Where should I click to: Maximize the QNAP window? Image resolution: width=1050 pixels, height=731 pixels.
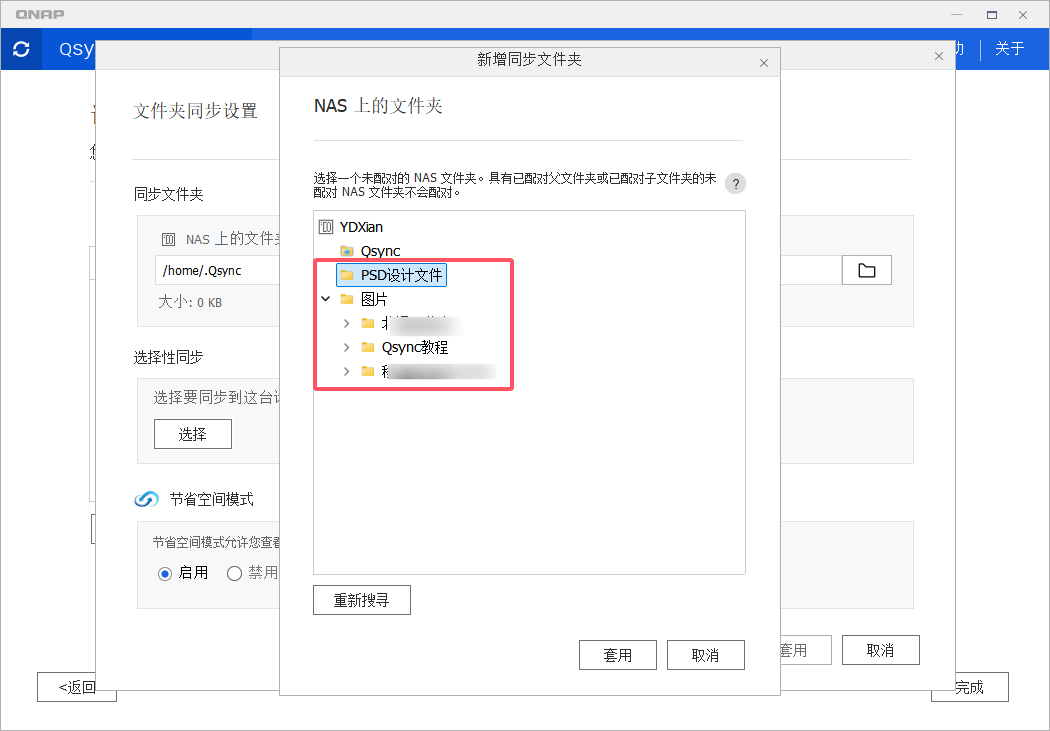coord(992,15)
